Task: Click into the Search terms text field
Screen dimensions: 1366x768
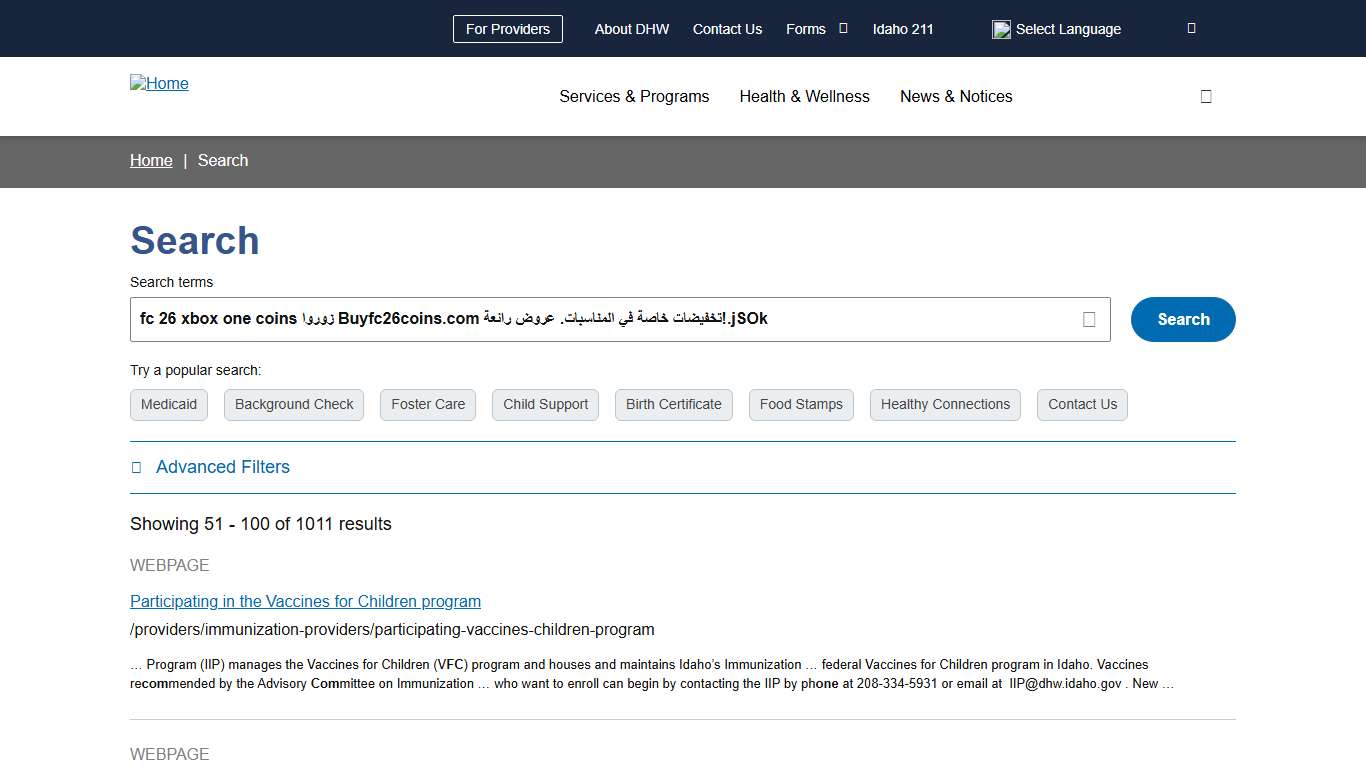Action: tap(600, 319)
